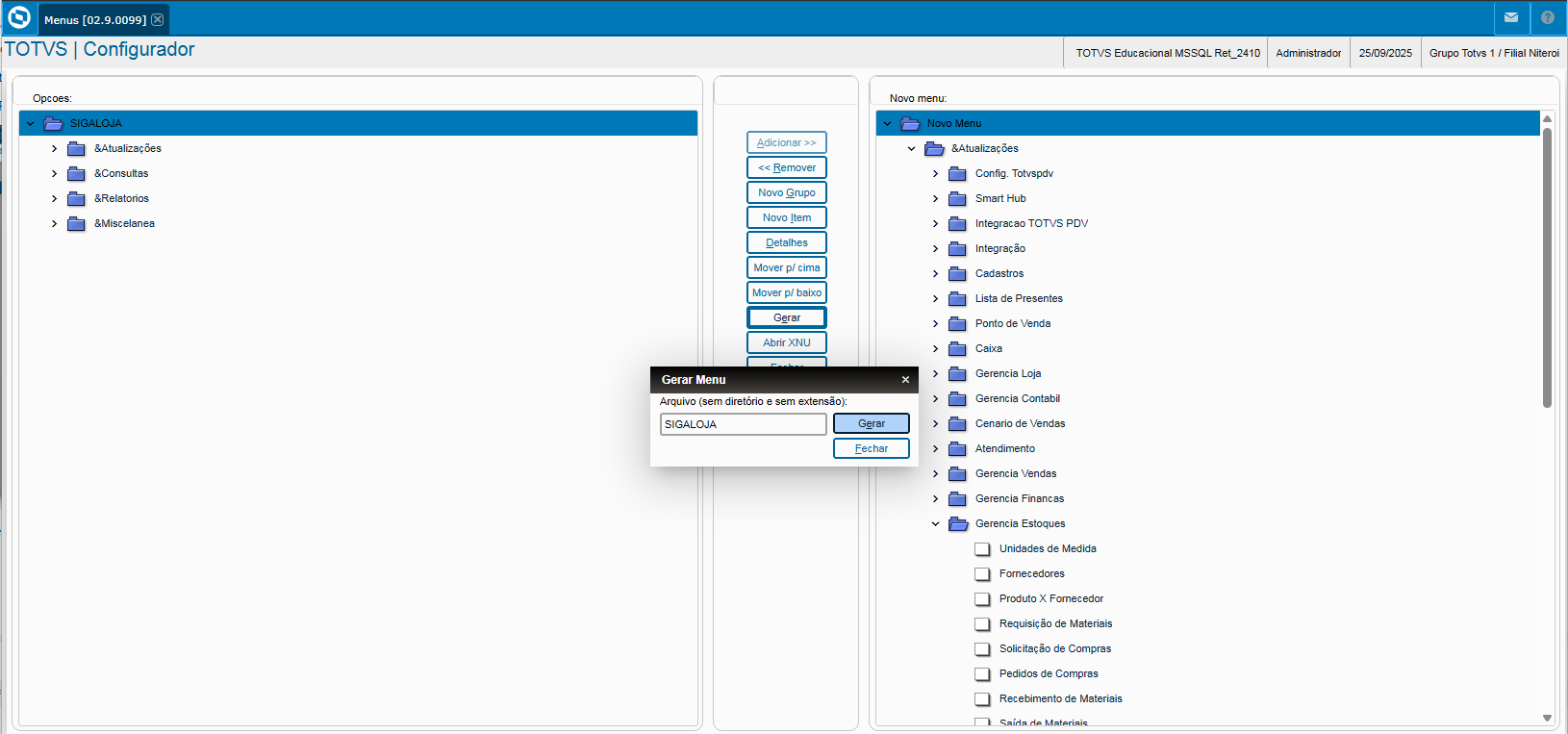Expand &Atualizações in the Opcoes tree
The width and height of the screenshot is (1568, 734).
pos(54,148)
